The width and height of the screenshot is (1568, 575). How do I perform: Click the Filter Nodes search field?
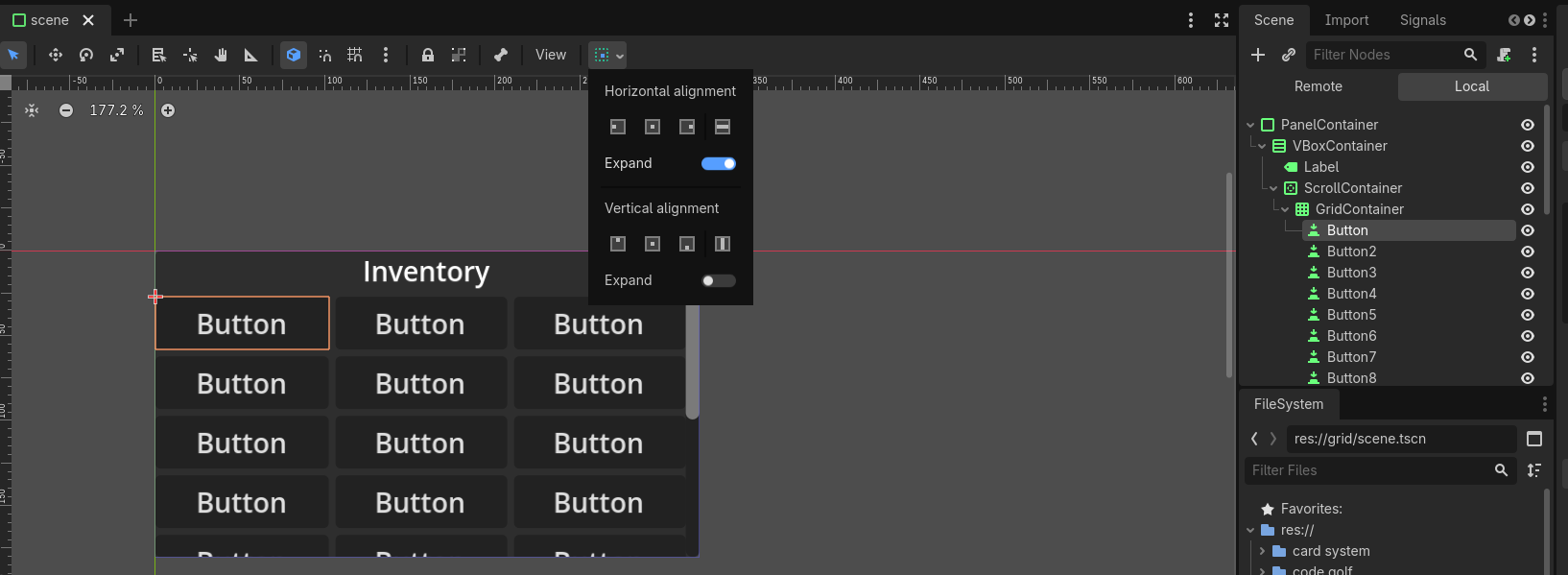pyautogui.click(x=1382, y=55)
